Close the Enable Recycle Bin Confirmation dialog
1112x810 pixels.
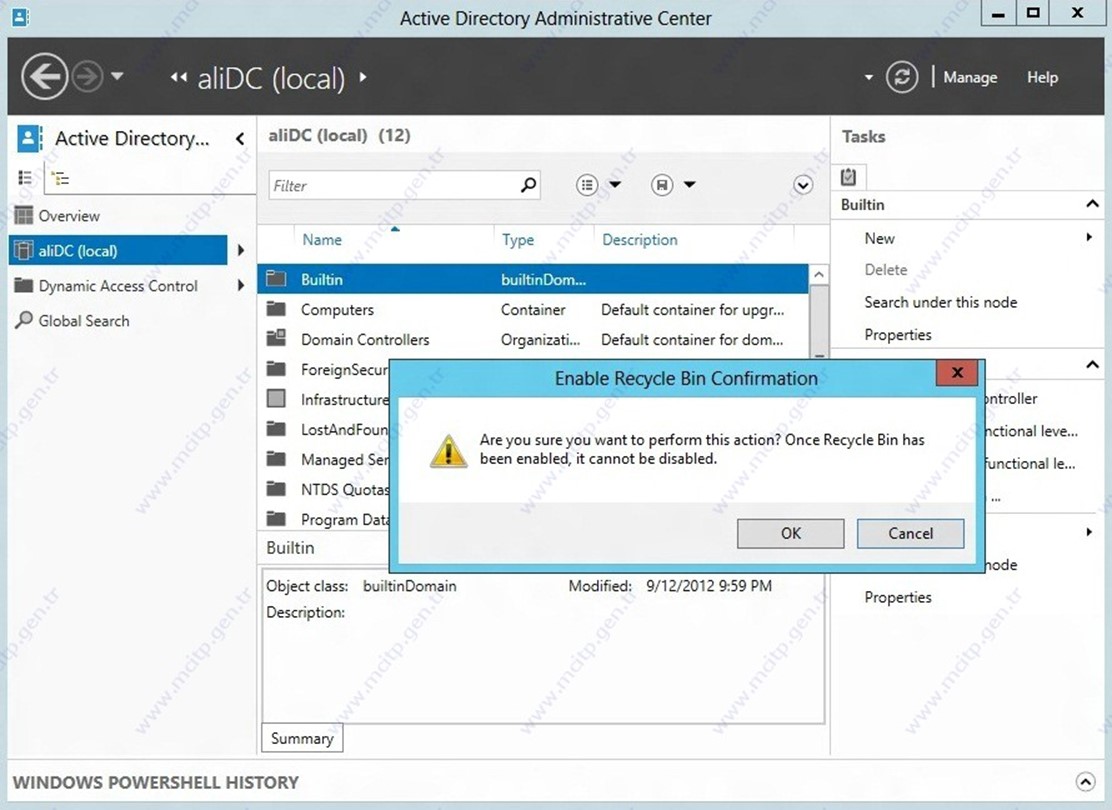[957, 373]
